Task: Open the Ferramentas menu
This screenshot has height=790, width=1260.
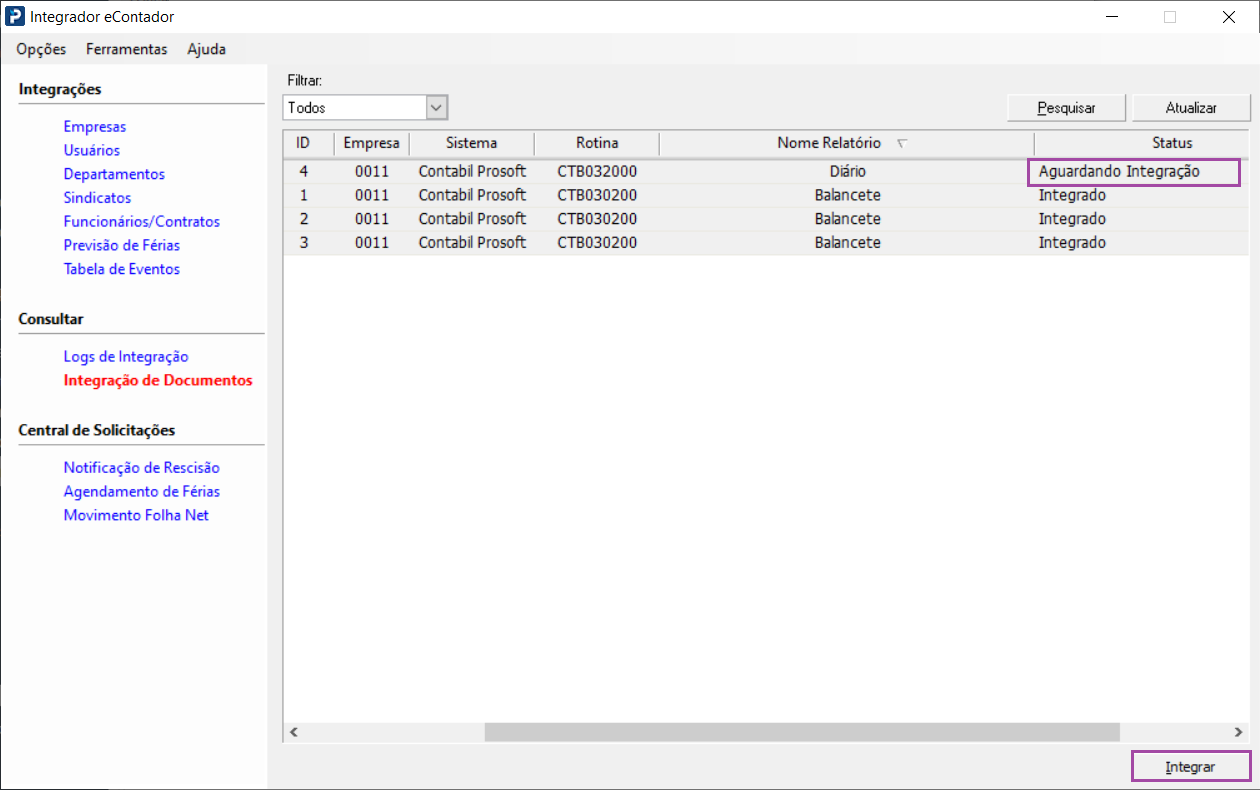Action: (126, 49)
